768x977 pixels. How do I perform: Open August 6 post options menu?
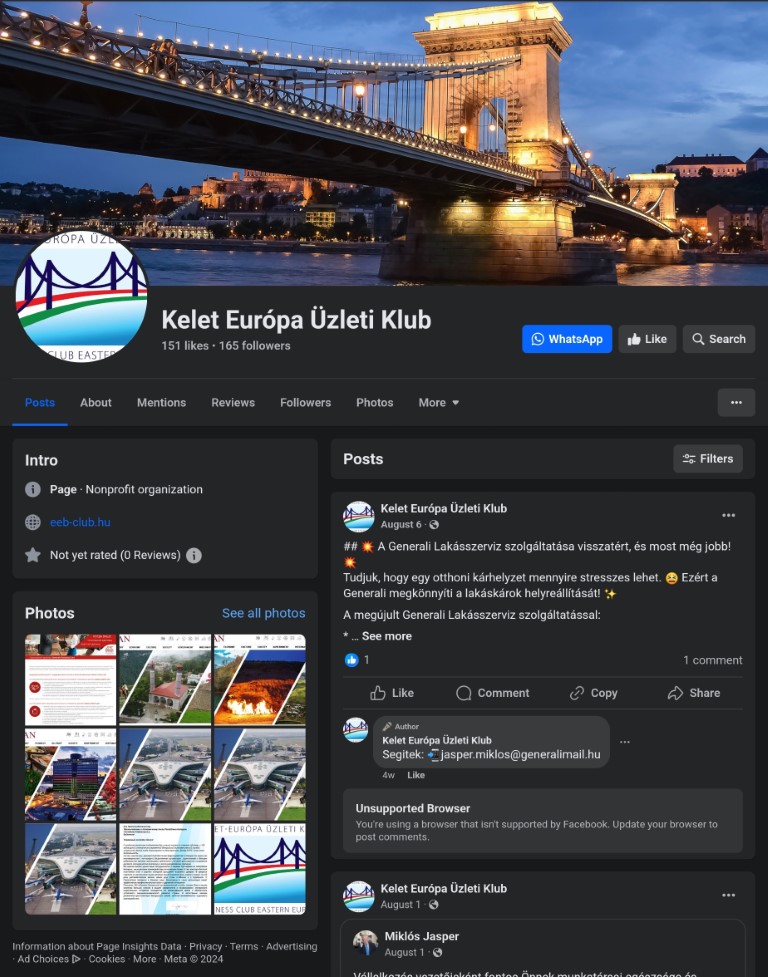(728, 515)
